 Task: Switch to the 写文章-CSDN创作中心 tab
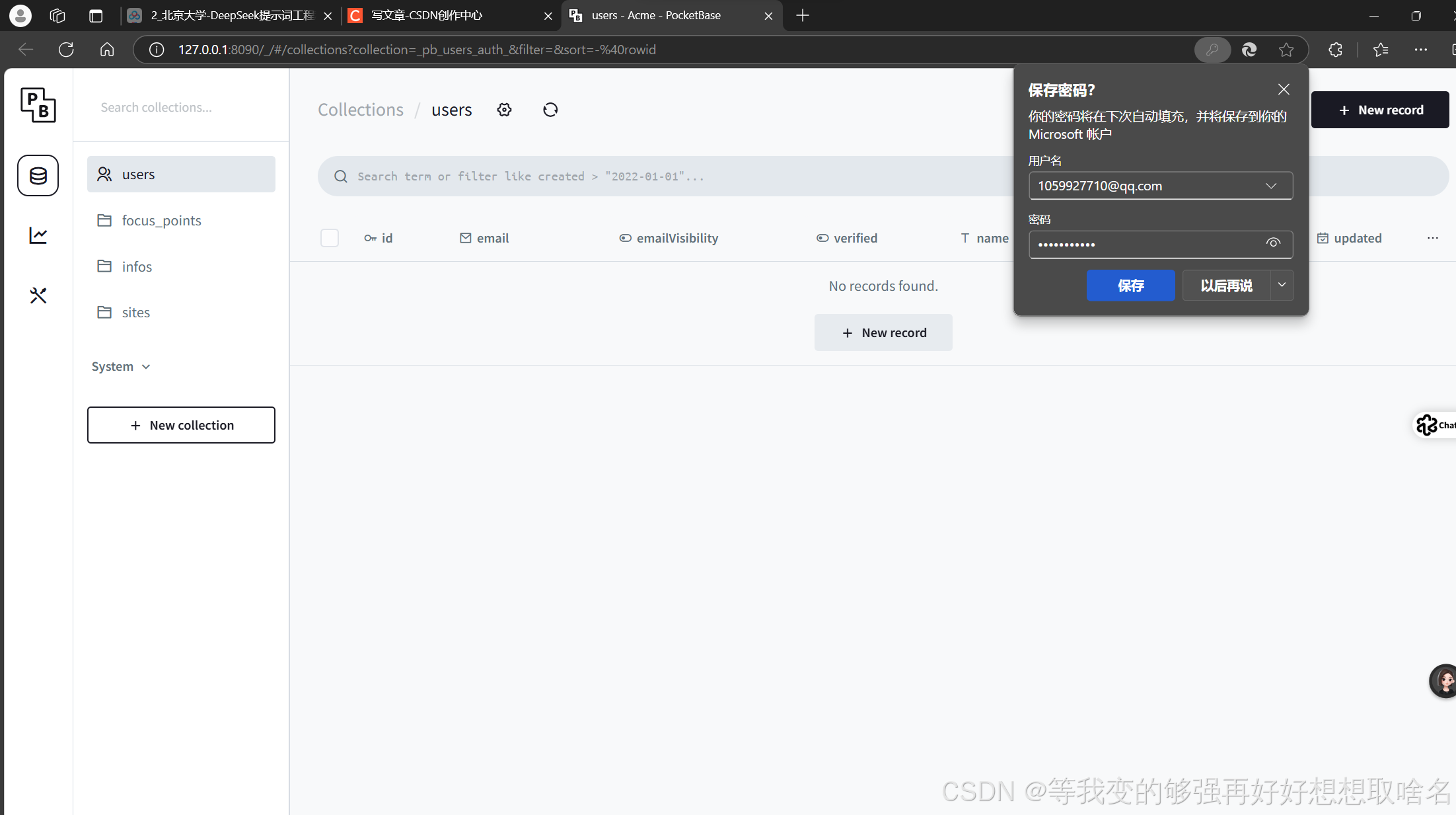click(x=426, y=15)
